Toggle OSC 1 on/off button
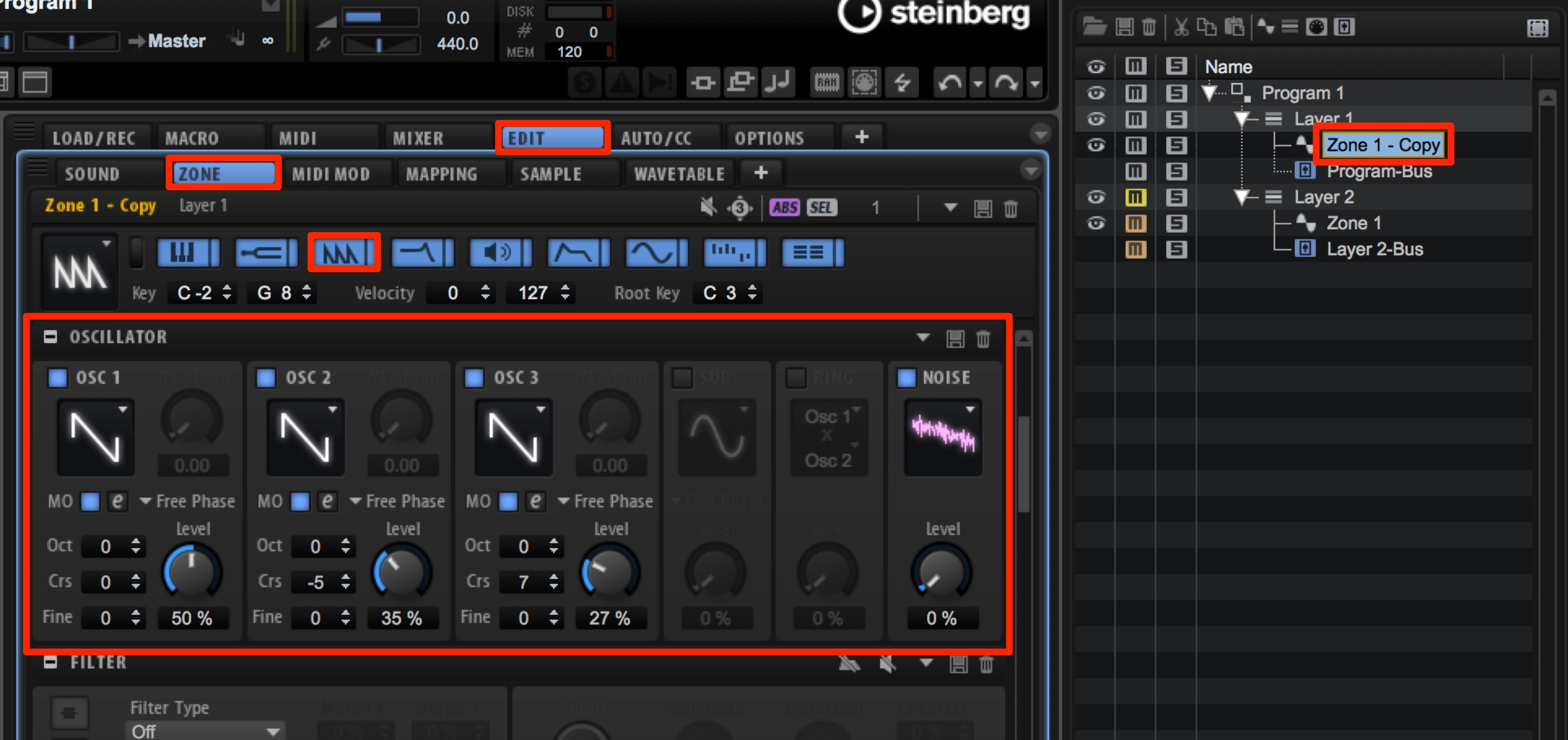This screenshot has height=740, width=1568. point(58,378)
